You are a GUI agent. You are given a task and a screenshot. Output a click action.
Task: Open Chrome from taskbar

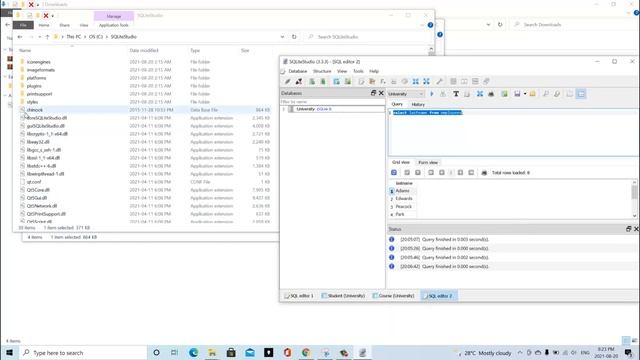pyautogui.click(x=306, y=353)
